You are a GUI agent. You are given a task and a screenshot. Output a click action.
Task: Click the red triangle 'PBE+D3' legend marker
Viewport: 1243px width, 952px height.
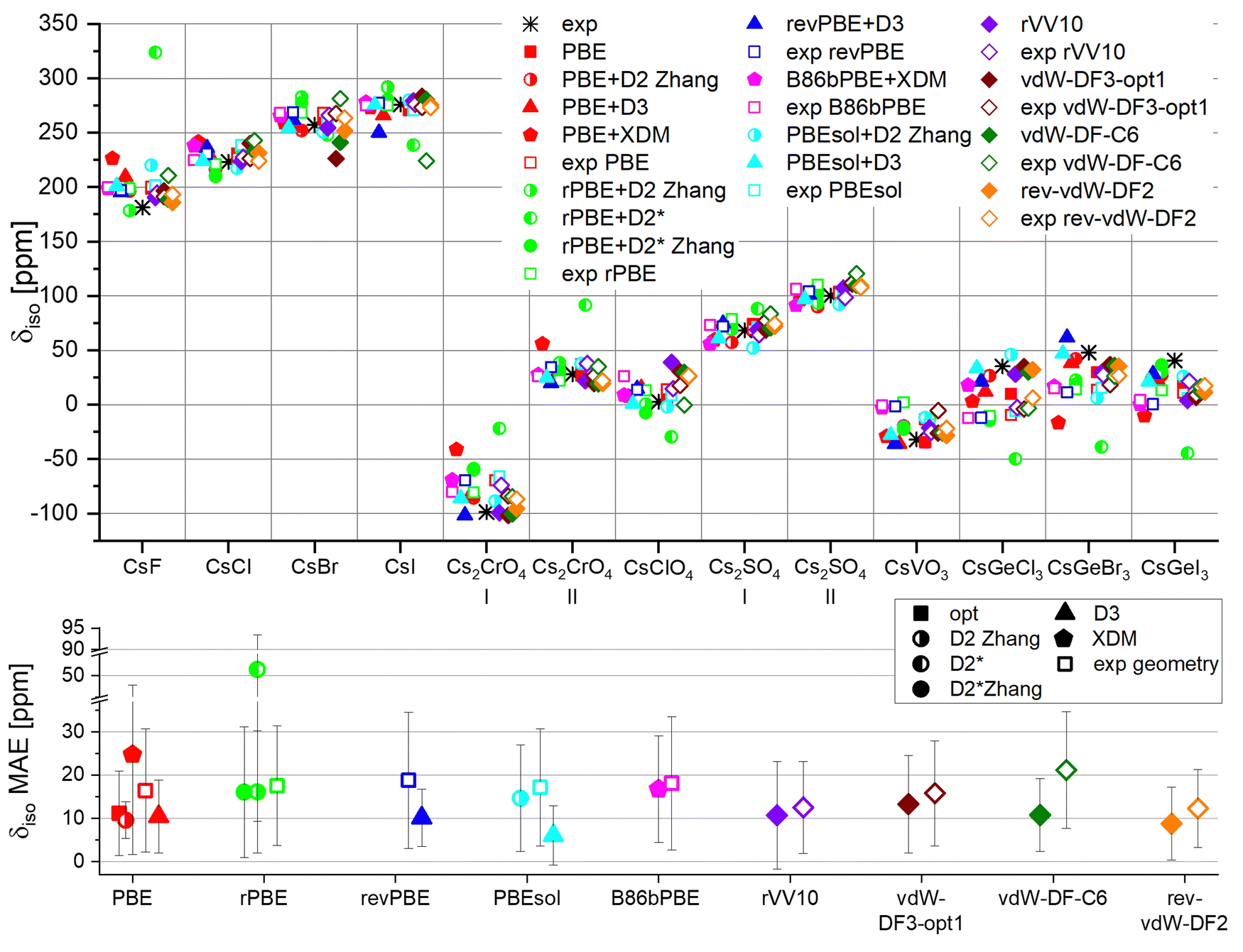click(530, 106)
